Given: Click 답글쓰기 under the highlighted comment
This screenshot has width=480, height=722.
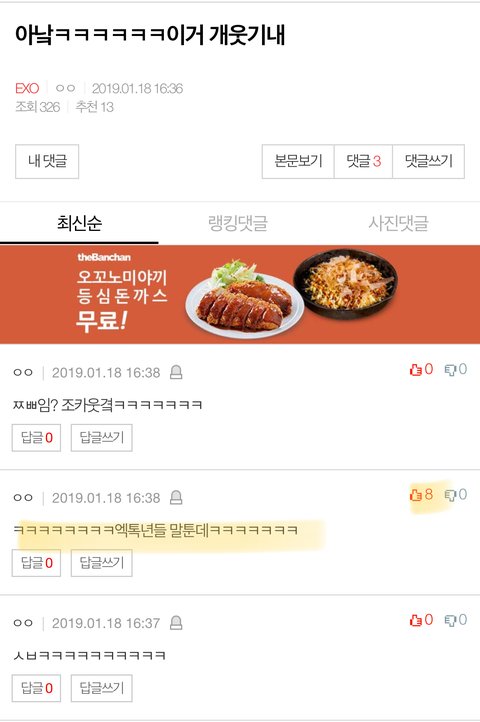Looking at the screenshot, I should coord(102,563).
